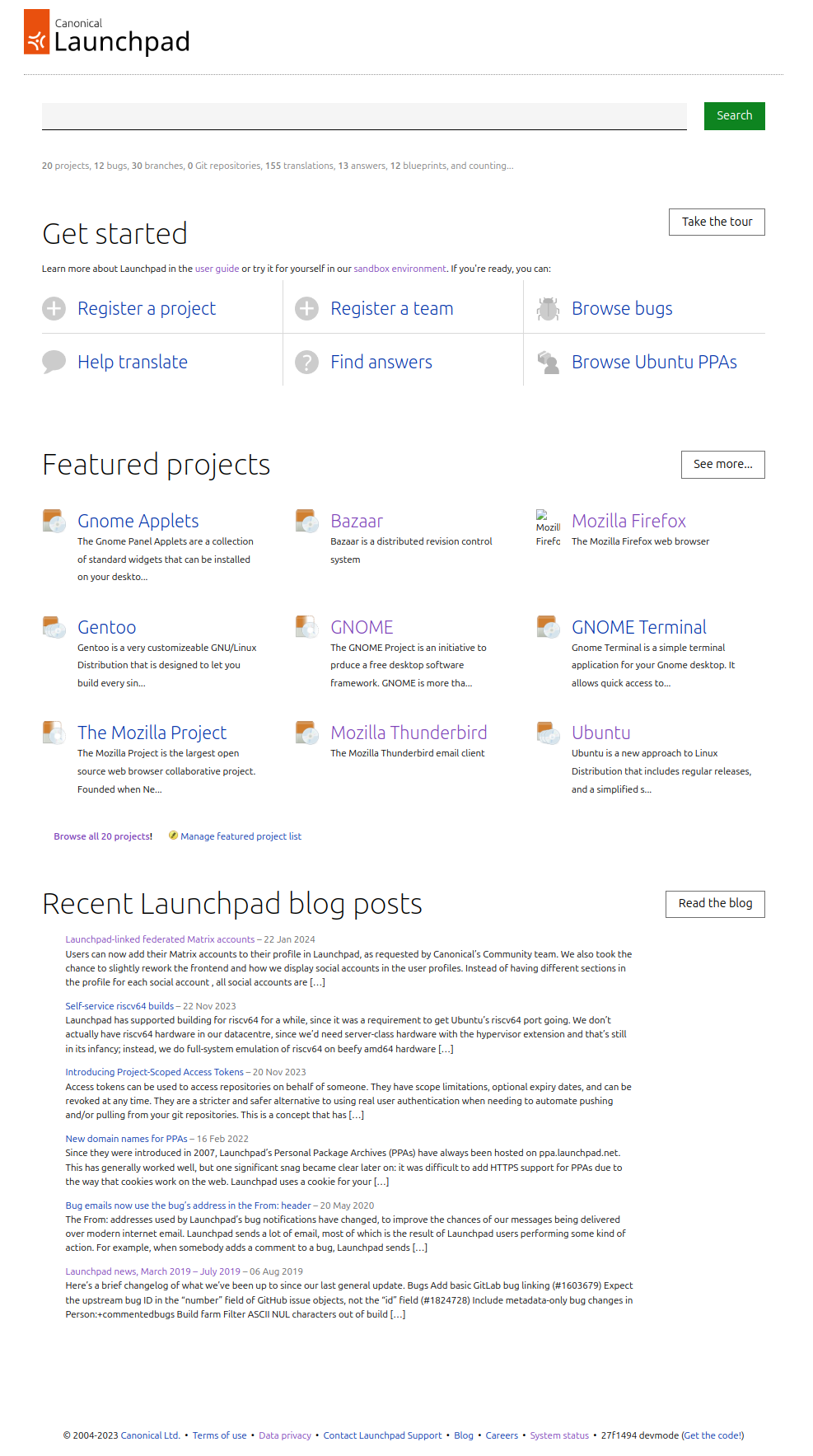Open the Find answers link
This screenshot has height=1456, width=813.
(x=381, y=362)
